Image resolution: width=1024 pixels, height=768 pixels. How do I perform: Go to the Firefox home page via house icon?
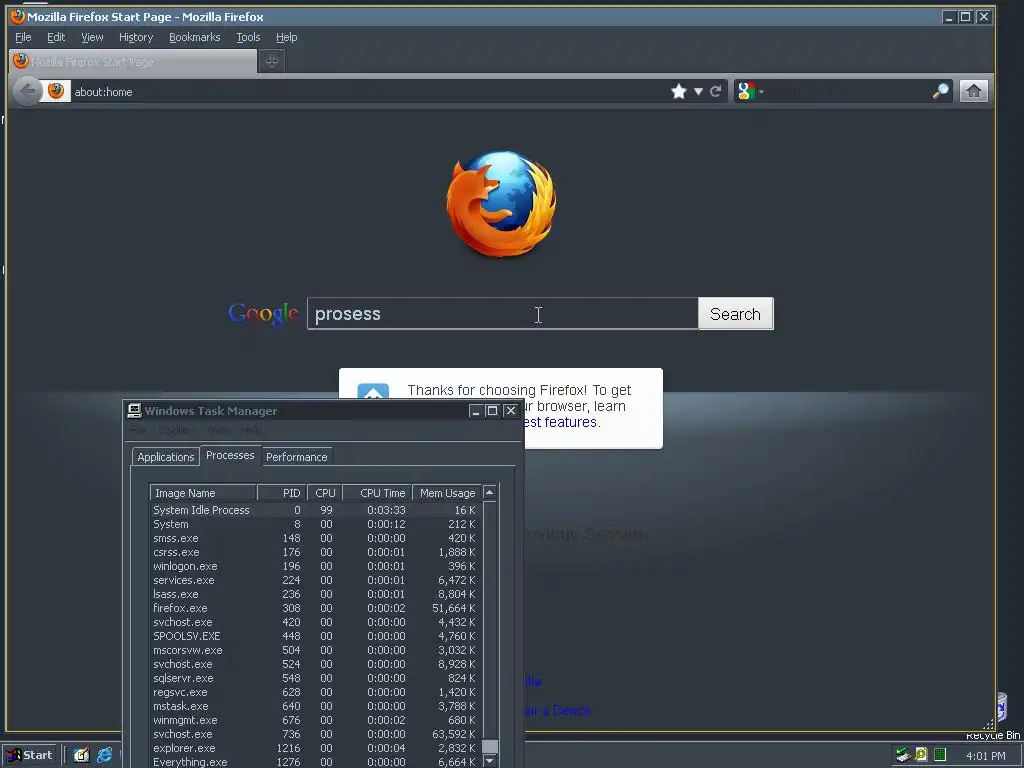tap(973, 91)
